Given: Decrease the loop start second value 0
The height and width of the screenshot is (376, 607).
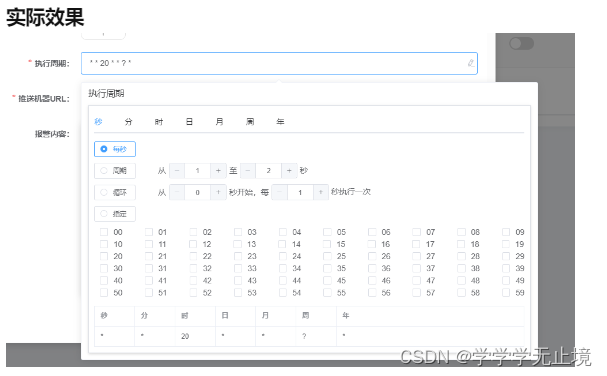Looking at the screenshot, I should (177, 192).
